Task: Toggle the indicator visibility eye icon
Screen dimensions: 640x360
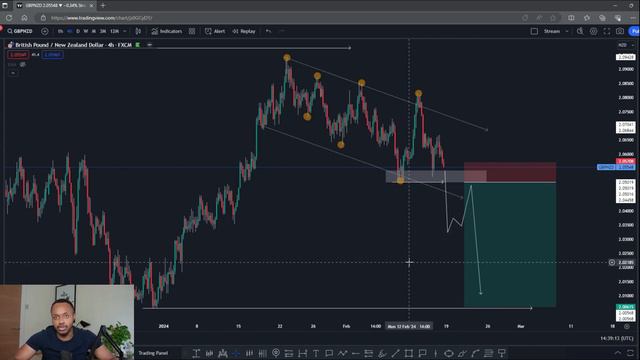Action: click(x=23, y=64)
